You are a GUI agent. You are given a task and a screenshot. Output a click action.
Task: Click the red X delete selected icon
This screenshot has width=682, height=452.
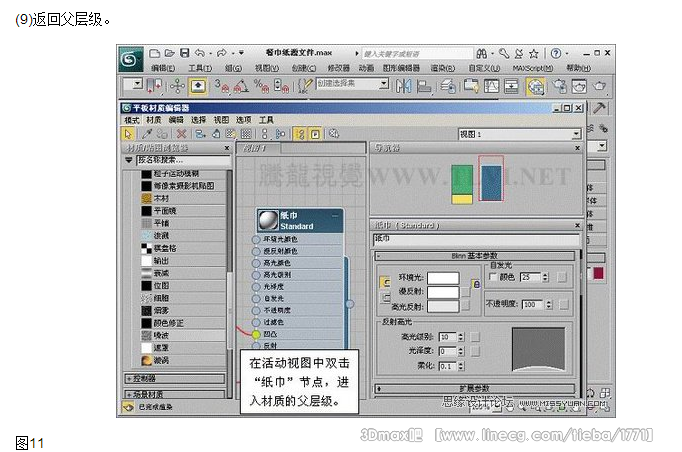(x=181, y=134)
